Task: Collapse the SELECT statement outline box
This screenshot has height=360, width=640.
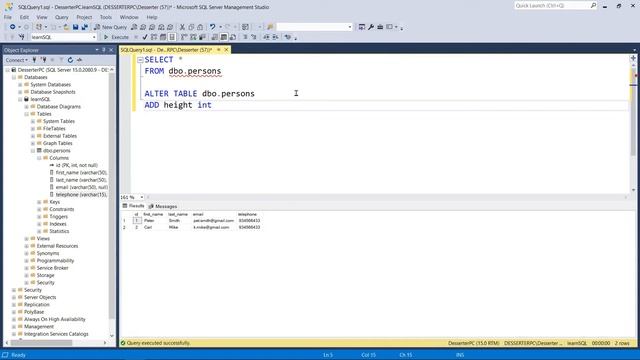Action: click(x=140, y=60)
